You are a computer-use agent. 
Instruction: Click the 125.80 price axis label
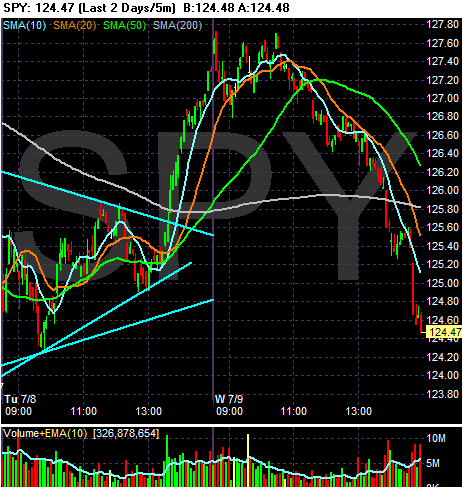[442, 209]
